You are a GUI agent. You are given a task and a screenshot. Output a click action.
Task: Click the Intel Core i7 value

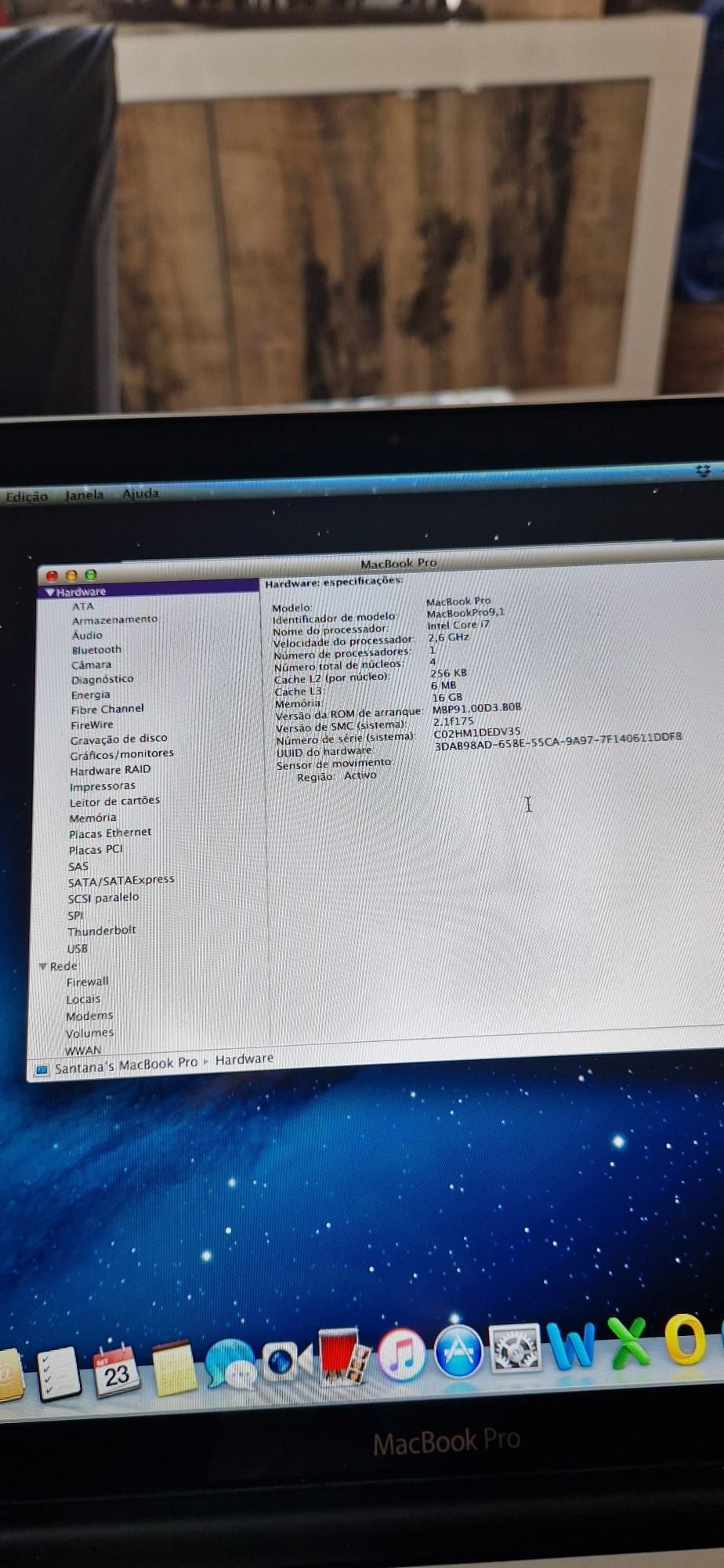coord(458,625)
